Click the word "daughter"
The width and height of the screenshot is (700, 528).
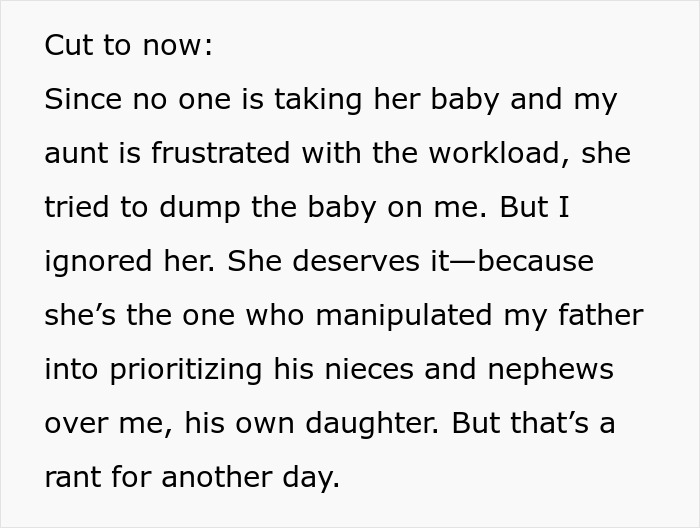(366, 424)
